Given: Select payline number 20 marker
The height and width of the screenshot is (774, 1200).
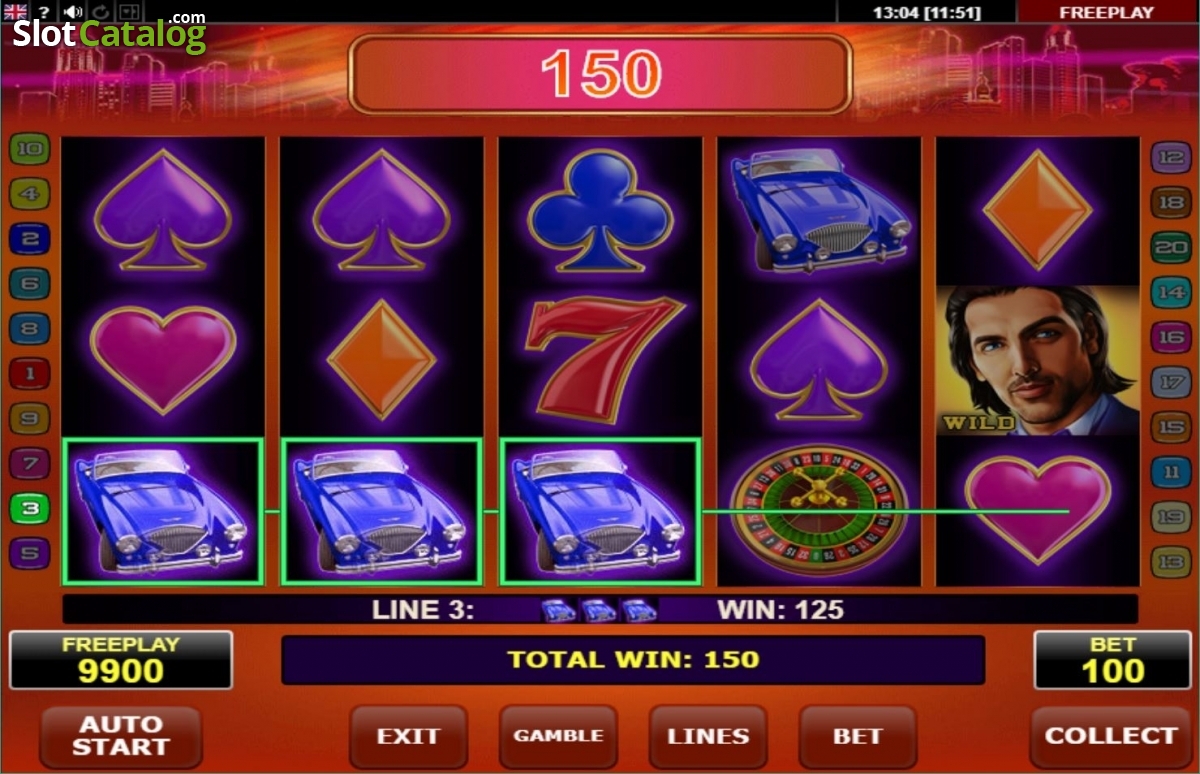Looking at the screenshot, I should tap(1171, 247).
